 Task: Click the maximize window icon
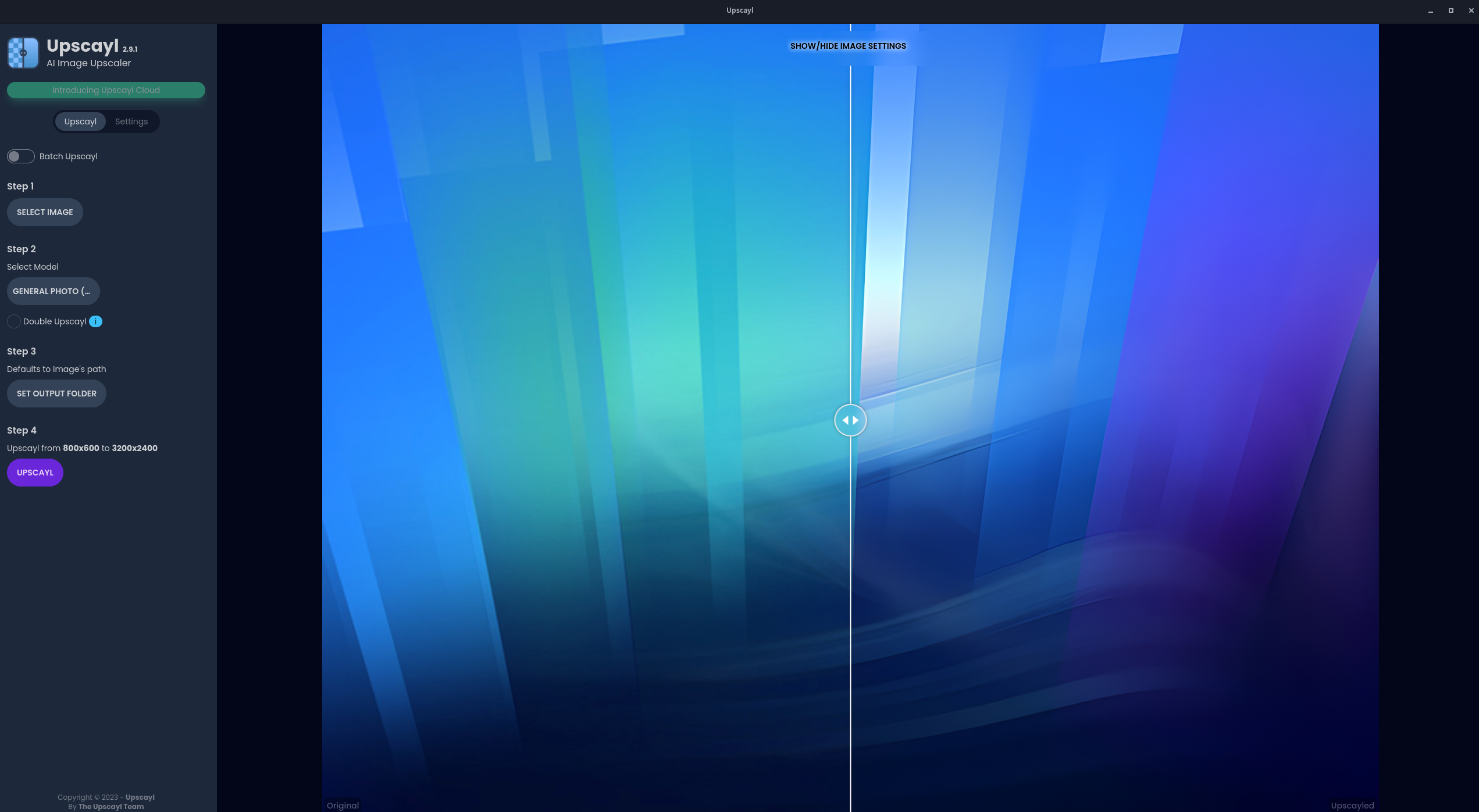(x=1451, y=10)
